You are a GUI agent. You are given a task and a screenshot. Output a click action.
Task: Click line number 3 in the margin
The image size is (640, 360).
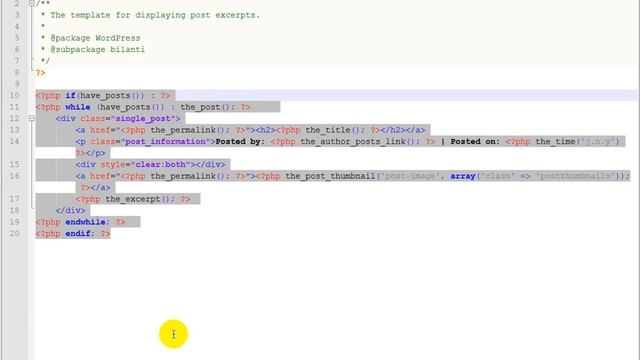coord(17,15)
